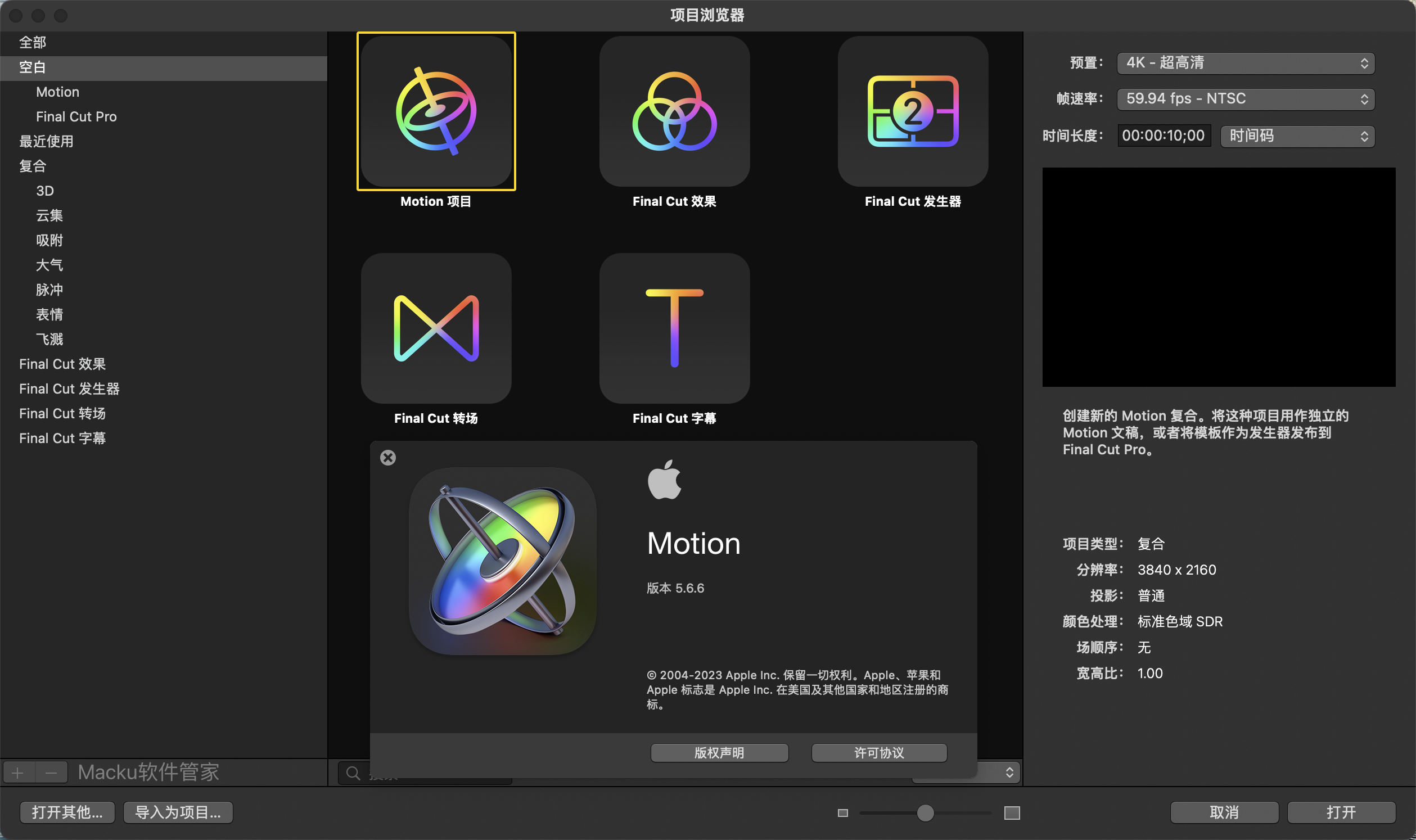Click the 标准色域 SDR value

coord(1180,621)
